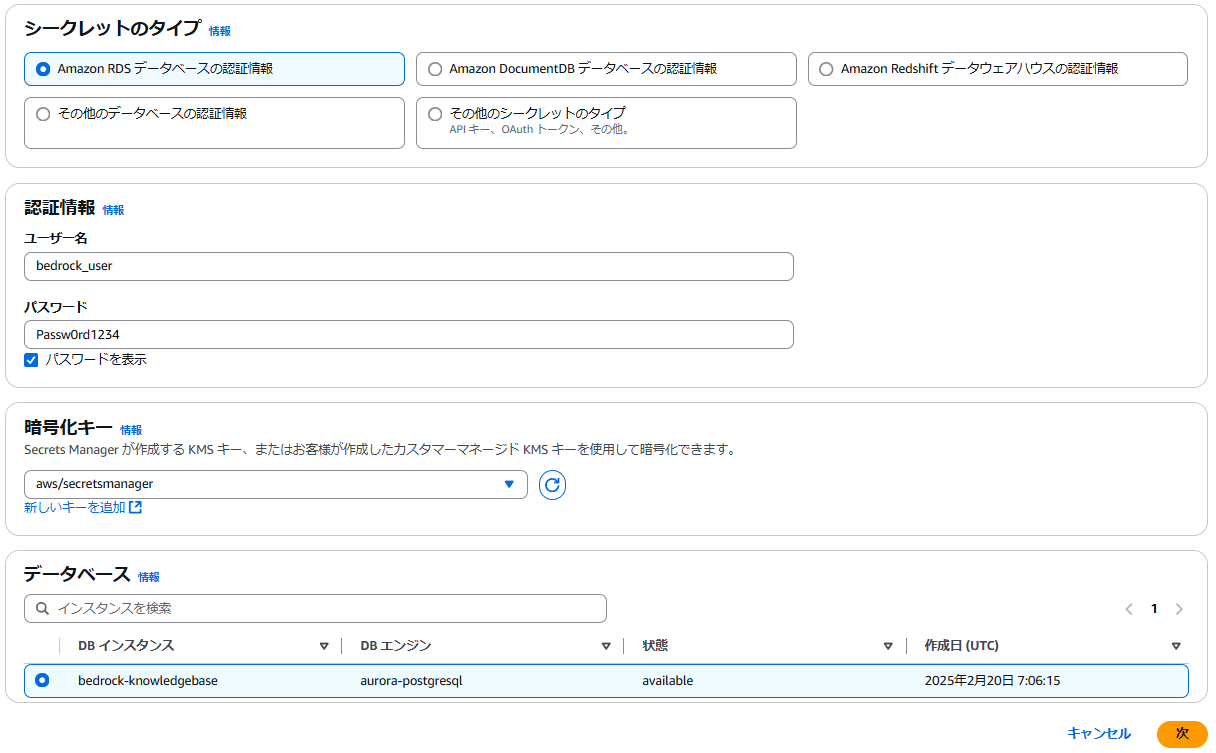
Task: Click the 作成日 (UTC) column header text
Action: [x=961, y=646]
